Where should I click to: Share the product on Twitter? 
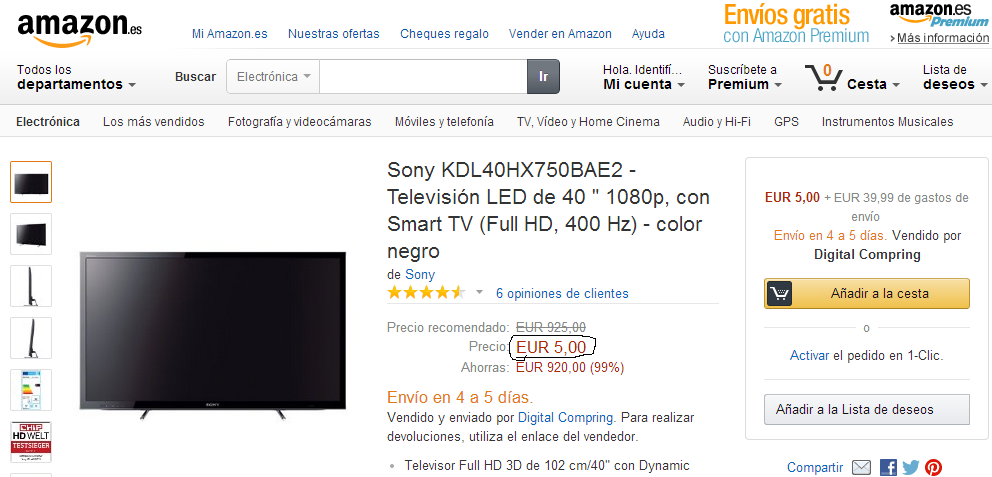910,468
